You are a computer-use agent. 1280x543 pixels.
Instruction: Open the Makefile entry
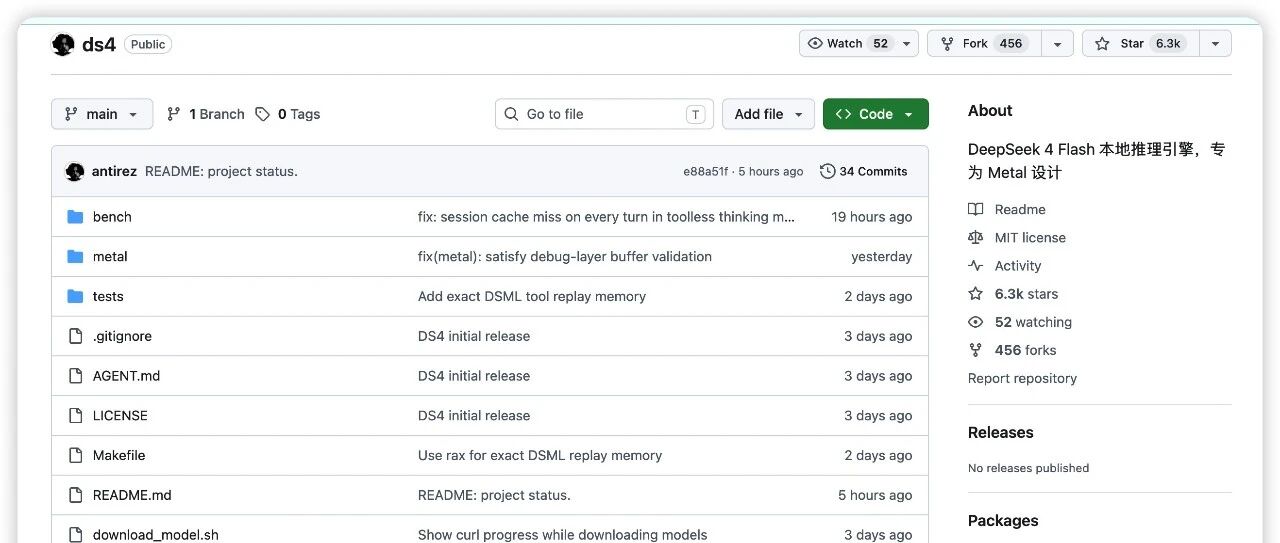click(x=119, y=455)
